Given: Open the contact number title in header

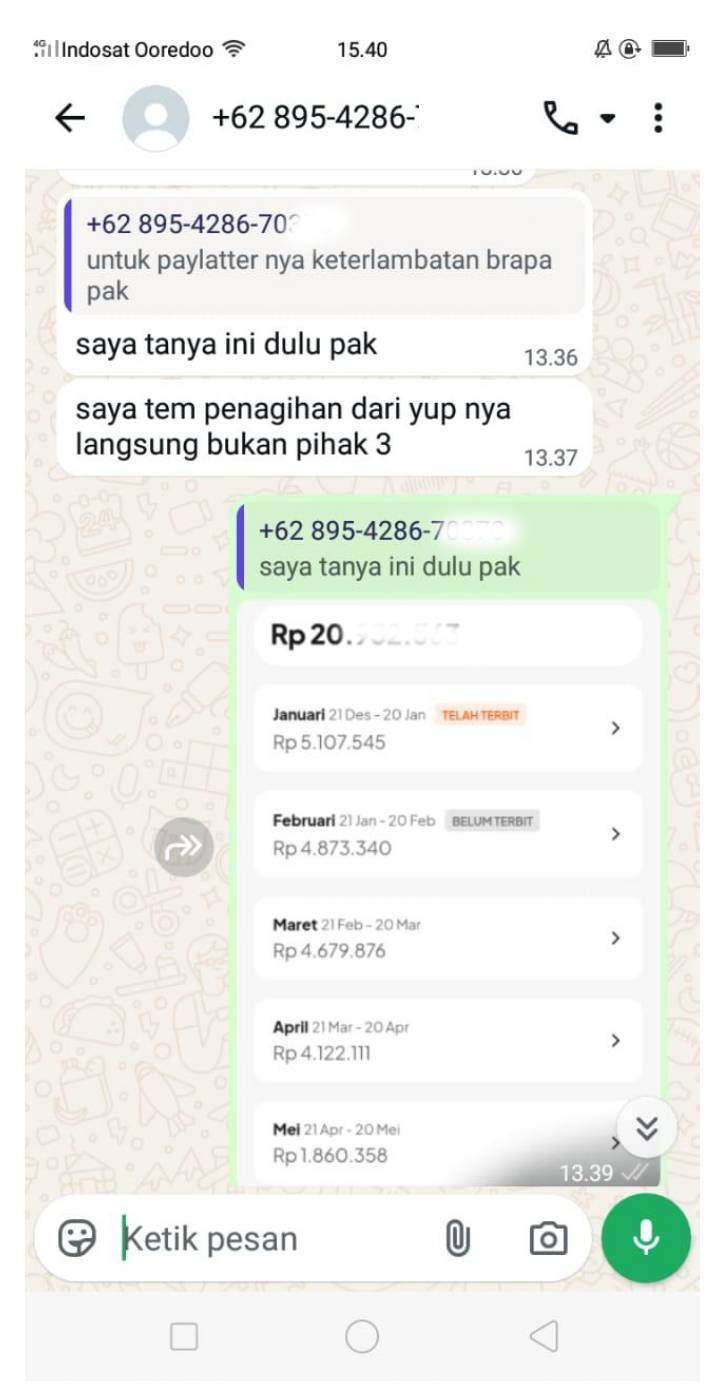Looking at the screenshot, I should coord(316,119).
